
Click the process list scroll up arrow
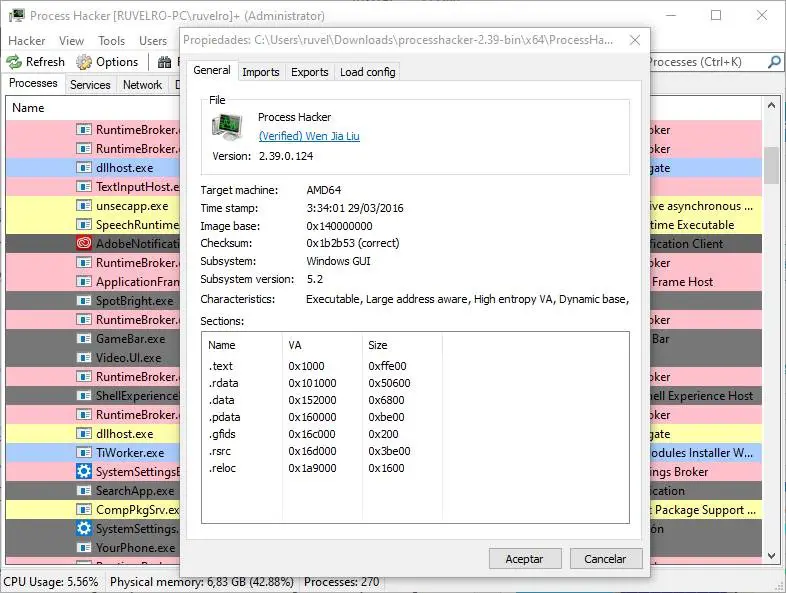point(771,106)
